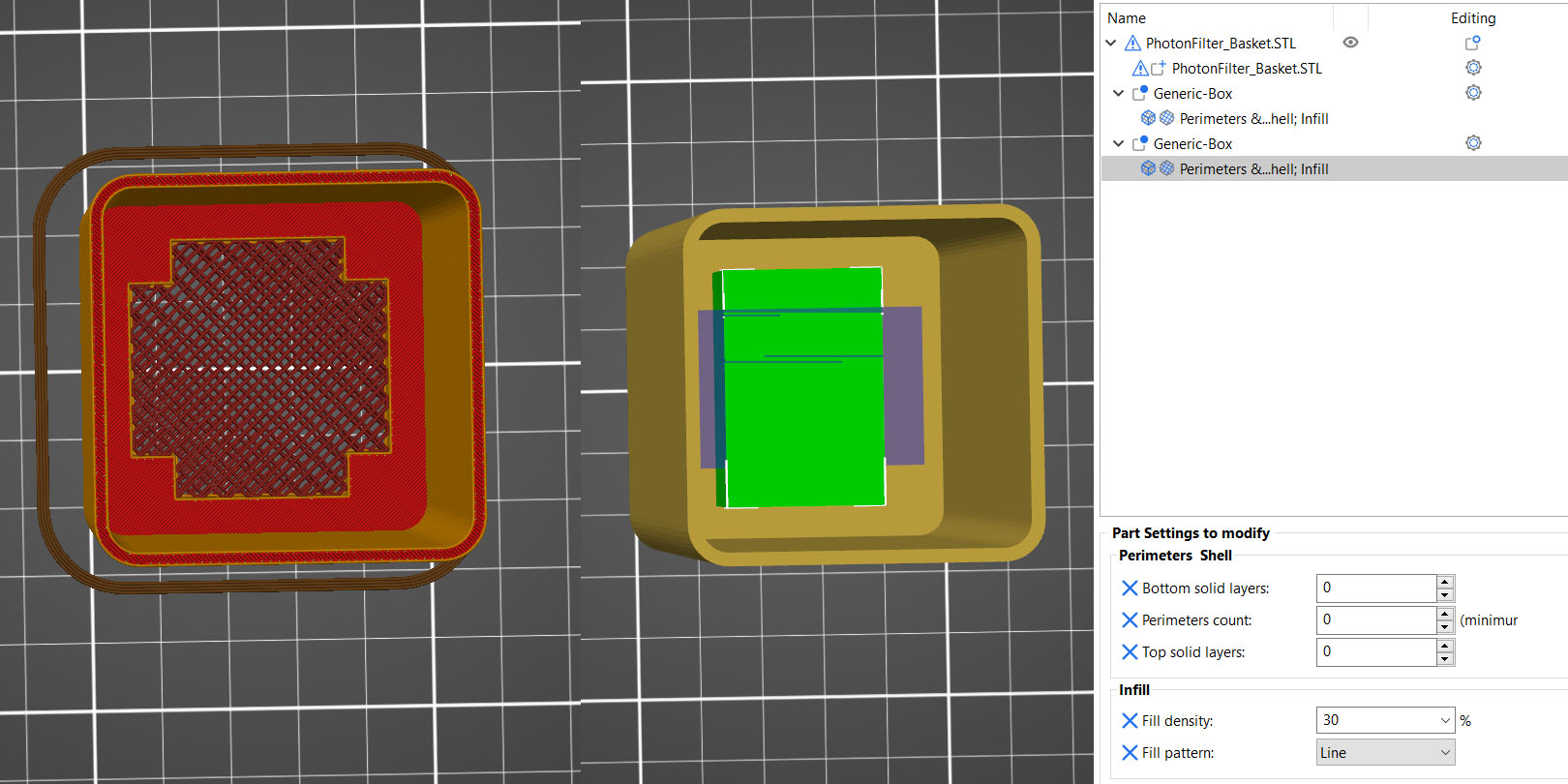Click the add-part icon for PhotonFilter_Basket.STL object

click(x=1472, y=43)
